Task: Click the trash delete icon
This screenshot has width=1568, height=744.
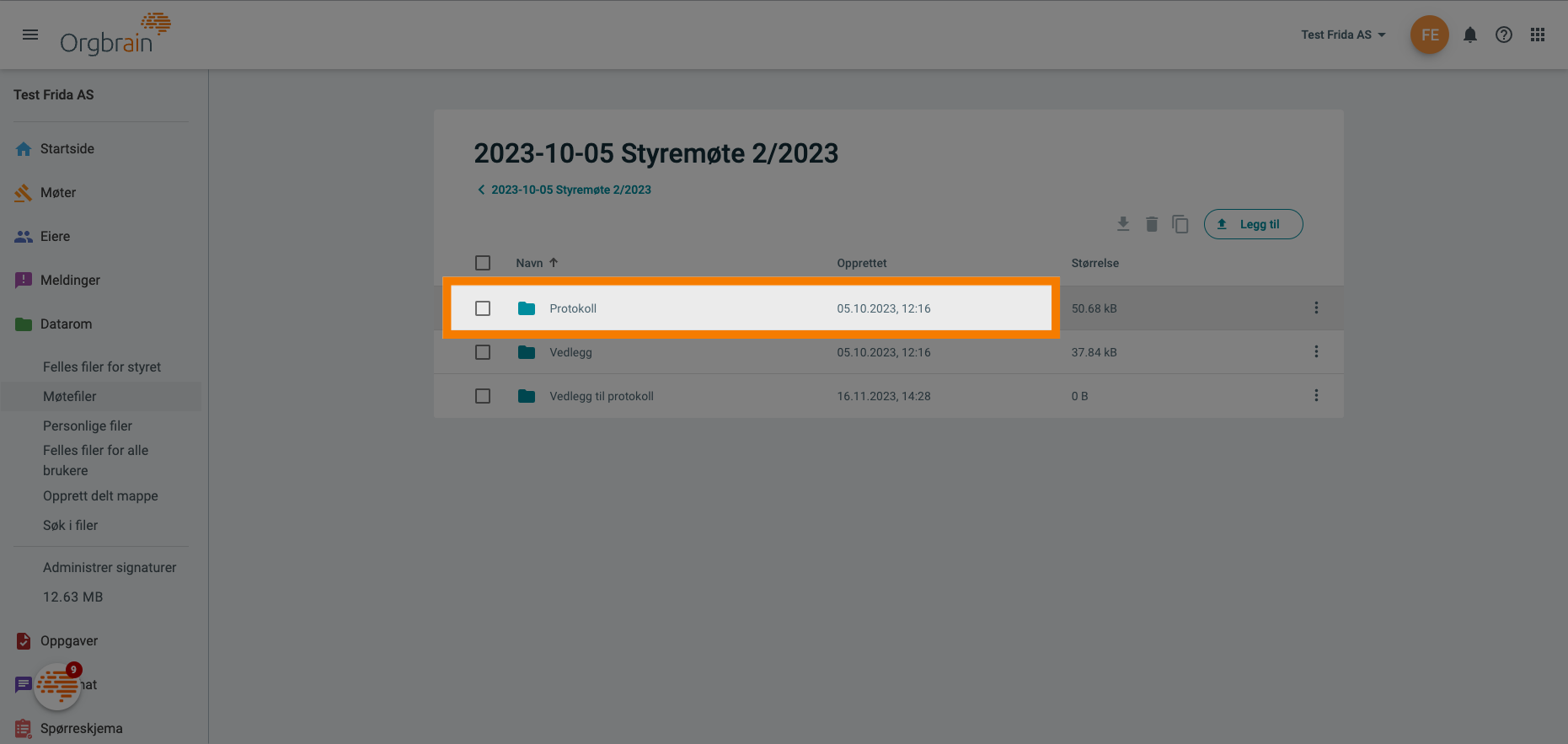Action: coord(1152,224)
